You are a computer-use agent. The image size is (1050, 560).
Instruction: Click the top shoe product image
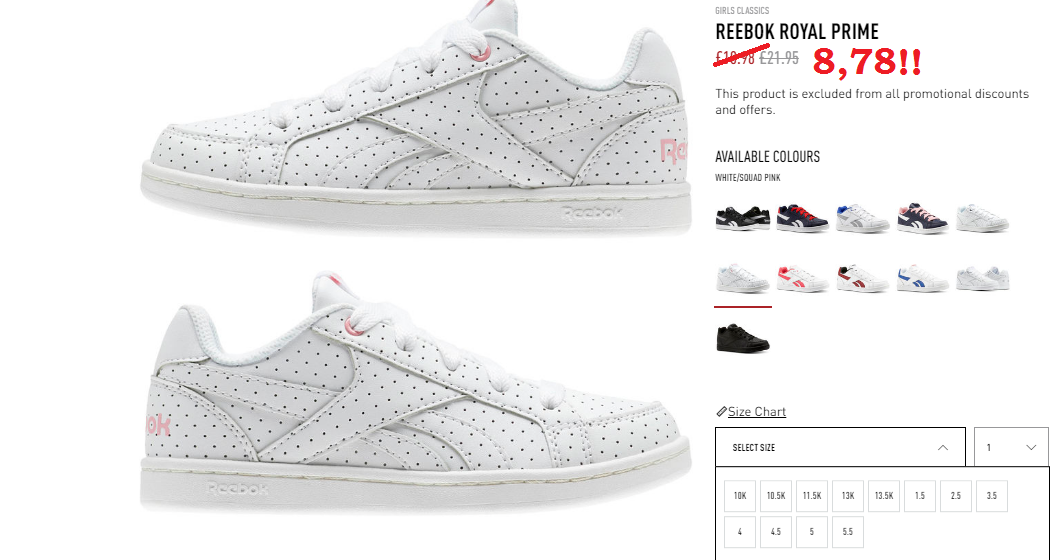pos(415,121)
